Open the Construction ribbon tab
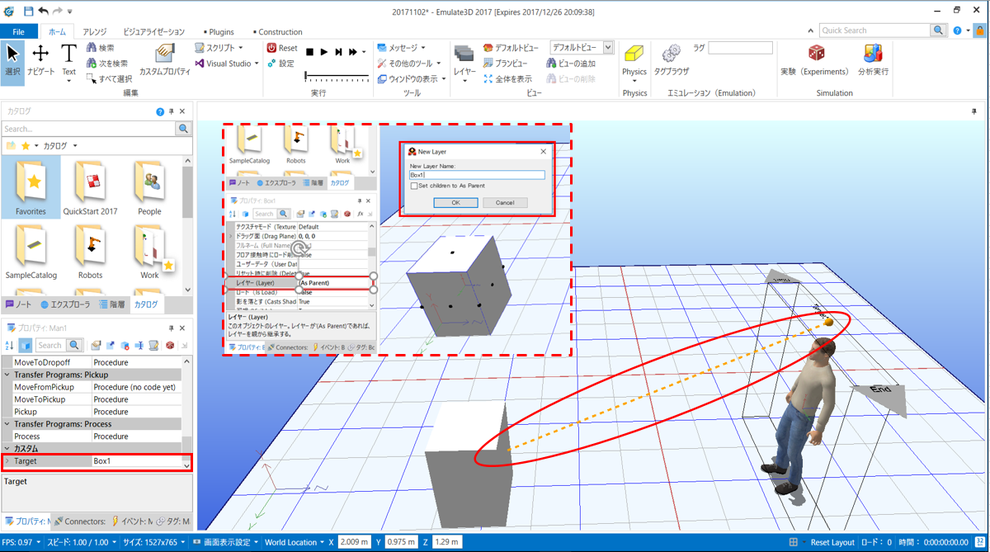 pos(278,32)
